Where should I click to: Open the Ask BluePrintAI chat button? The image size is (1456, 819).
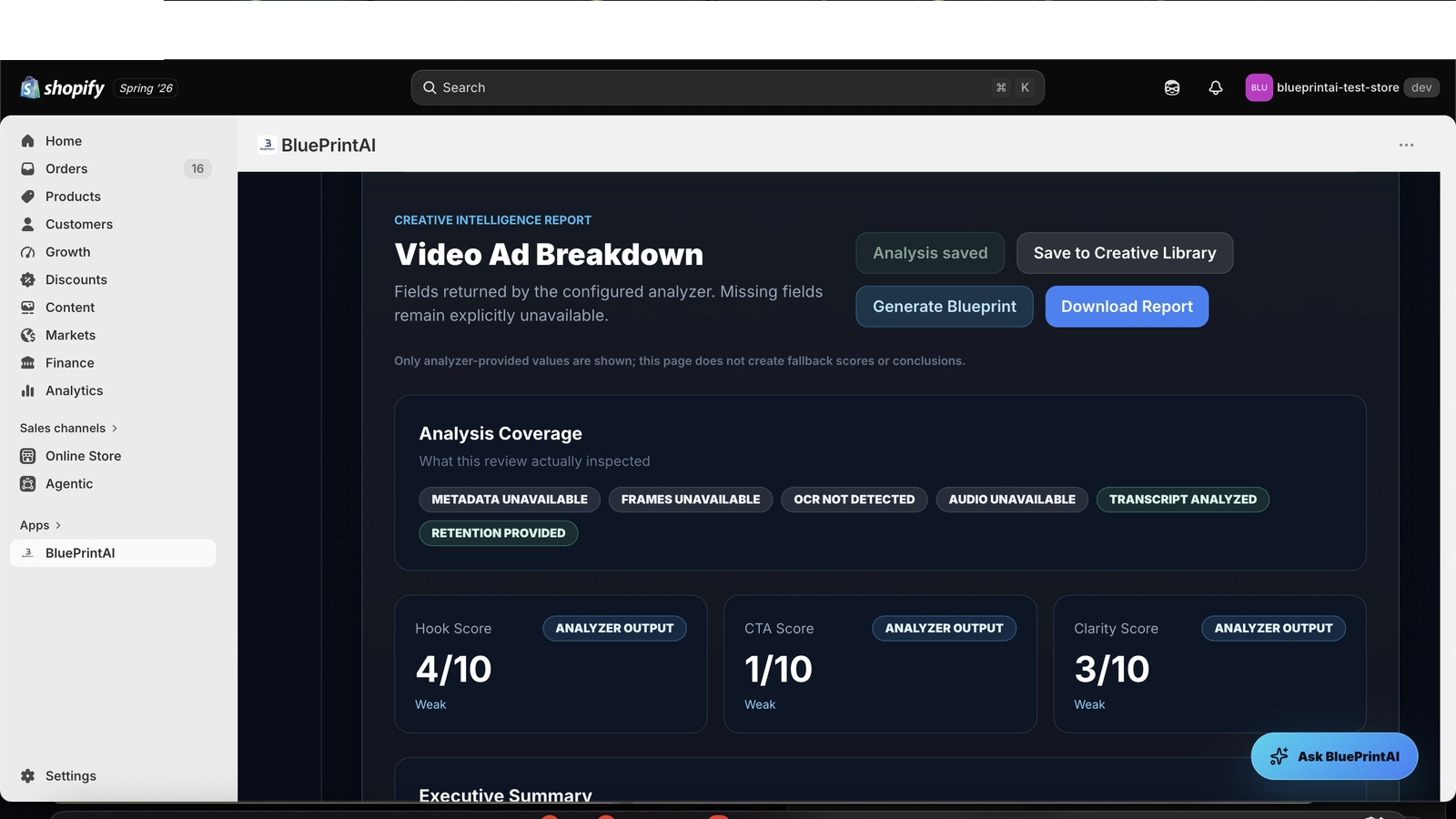tap(1334, 756)
